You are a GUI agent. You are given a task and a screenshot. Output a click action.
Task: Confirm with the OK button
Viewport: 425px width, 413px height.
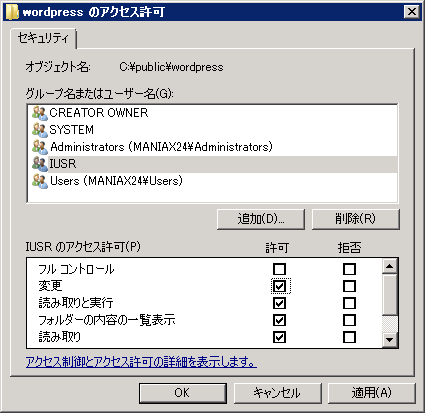[183, 393]
